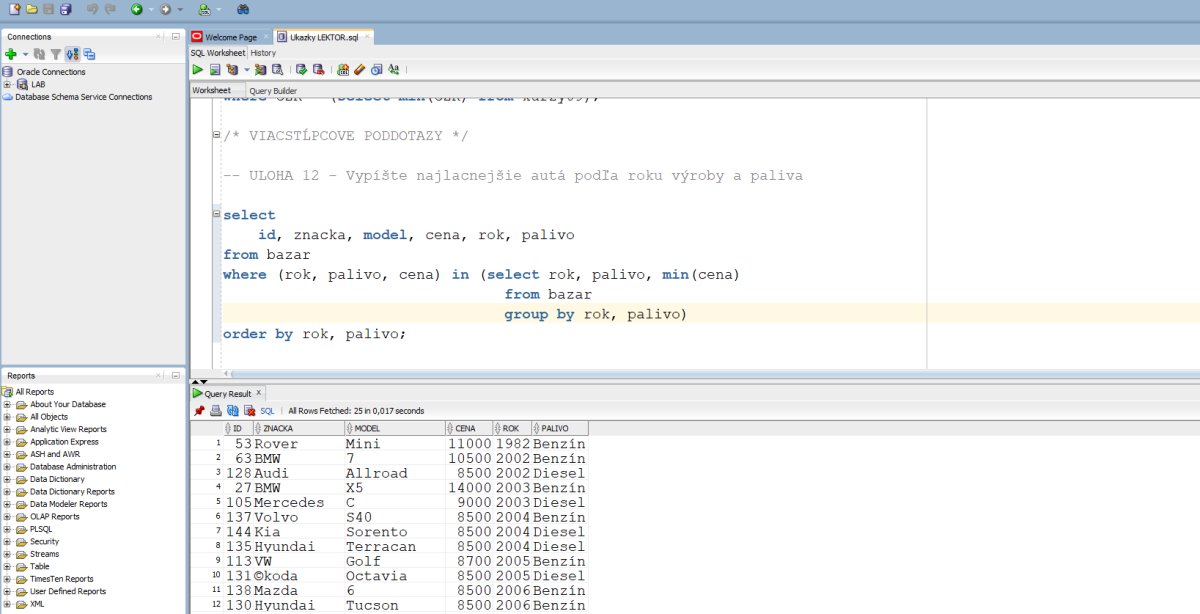Select the Security reports folder
The width and height of the screenshot is (1200, 614).
(x=44, y=541)
